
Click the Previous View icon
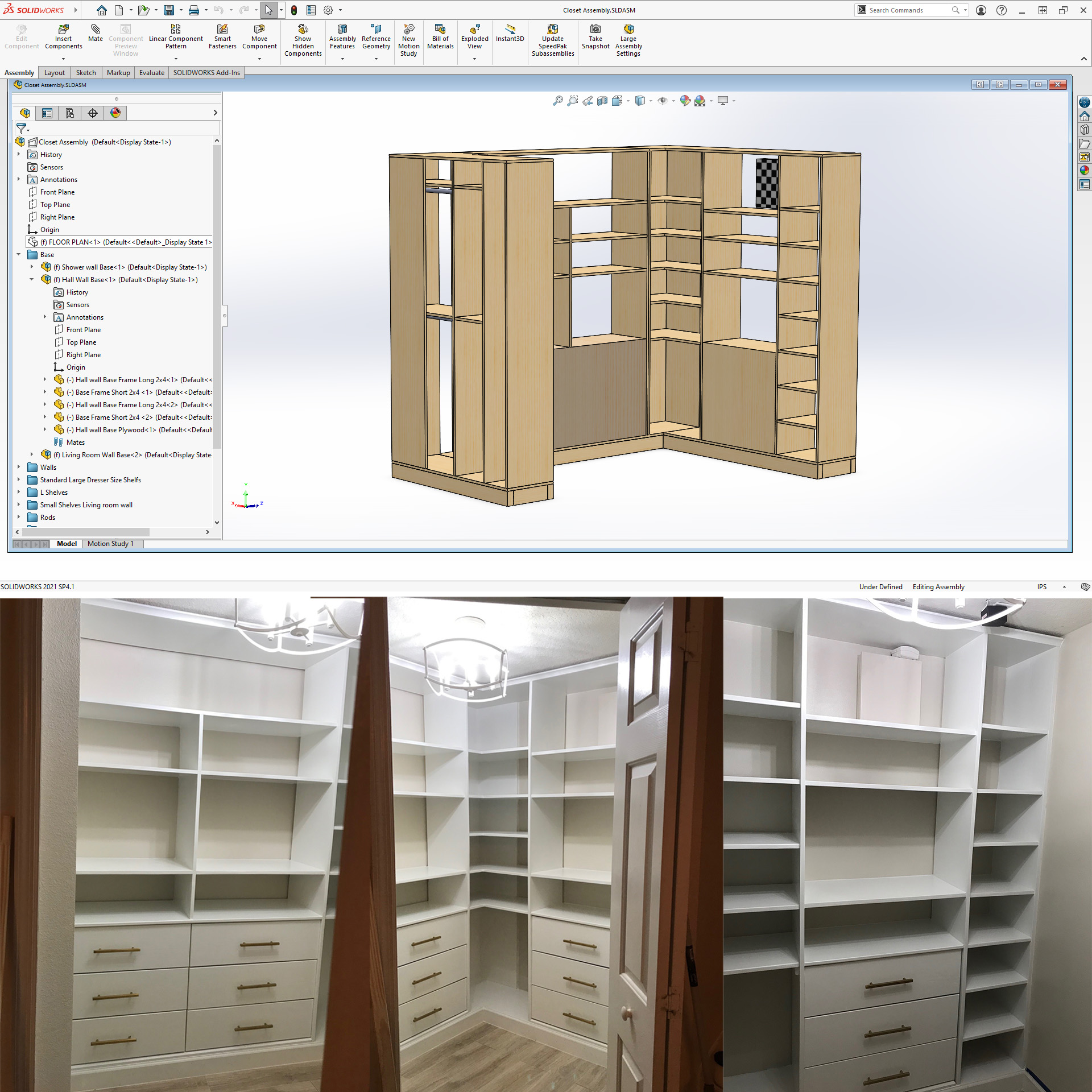(x=588, y=101)
